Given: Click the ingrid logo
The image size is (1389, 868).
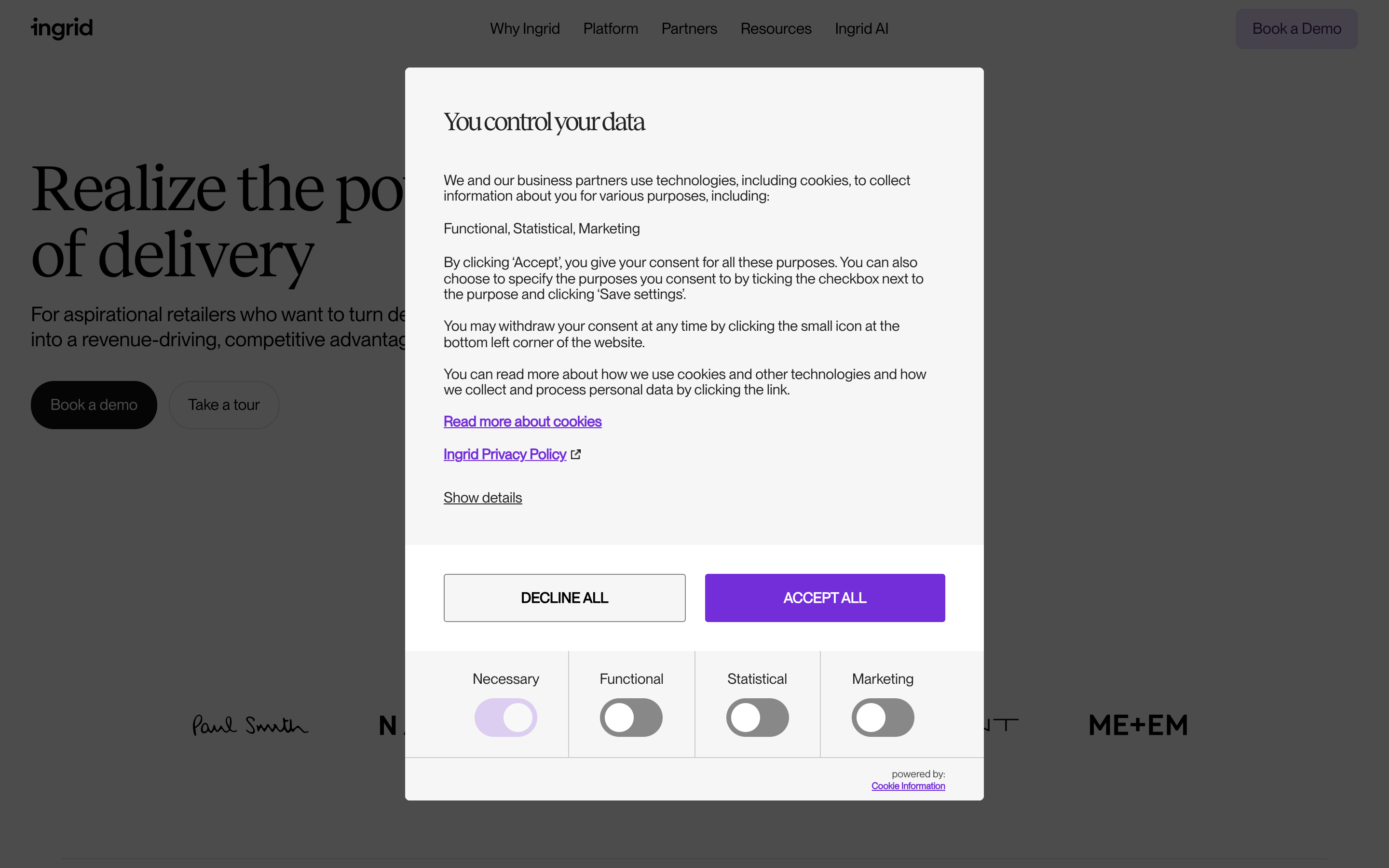Looking at the screenshot, I should point(62,28).
